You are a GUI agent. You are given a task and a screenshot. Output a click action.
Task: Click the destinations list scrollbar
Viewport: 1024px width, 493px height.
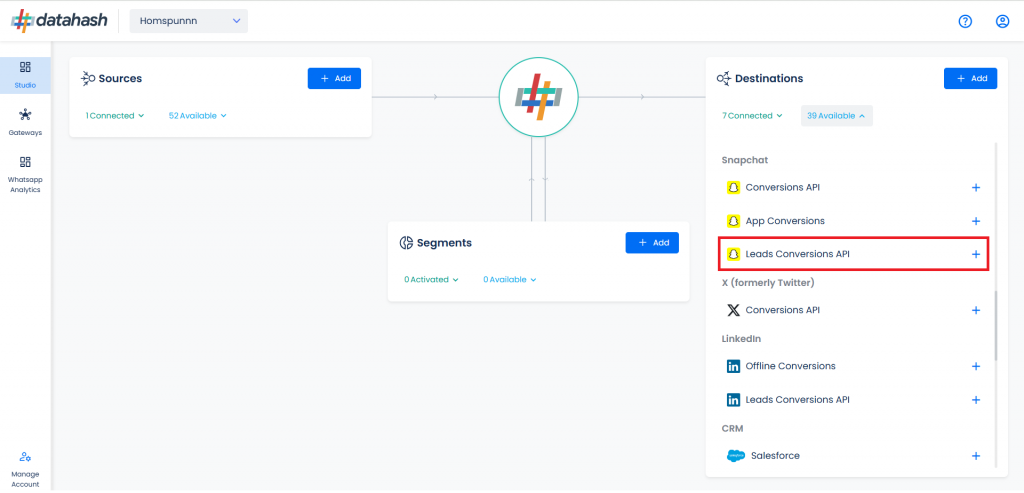(x=996, y=326)
